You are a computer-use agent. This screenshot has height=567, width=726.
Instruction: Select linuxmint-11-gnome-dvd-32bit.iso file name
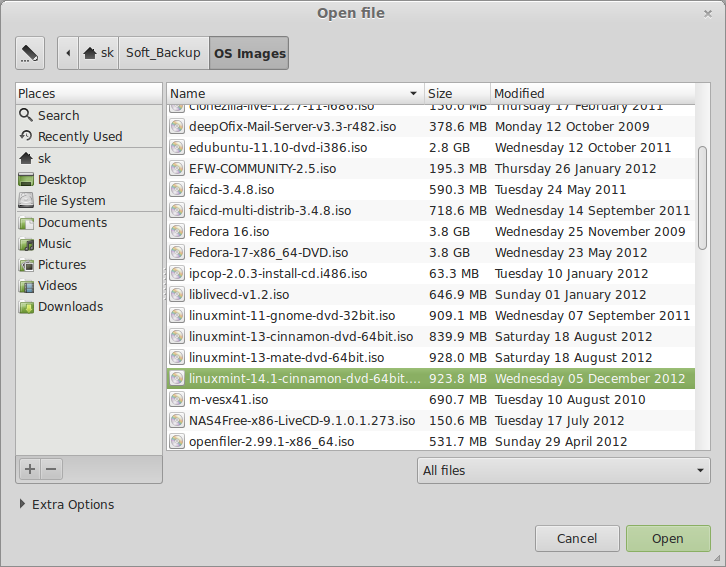(292, 316)
